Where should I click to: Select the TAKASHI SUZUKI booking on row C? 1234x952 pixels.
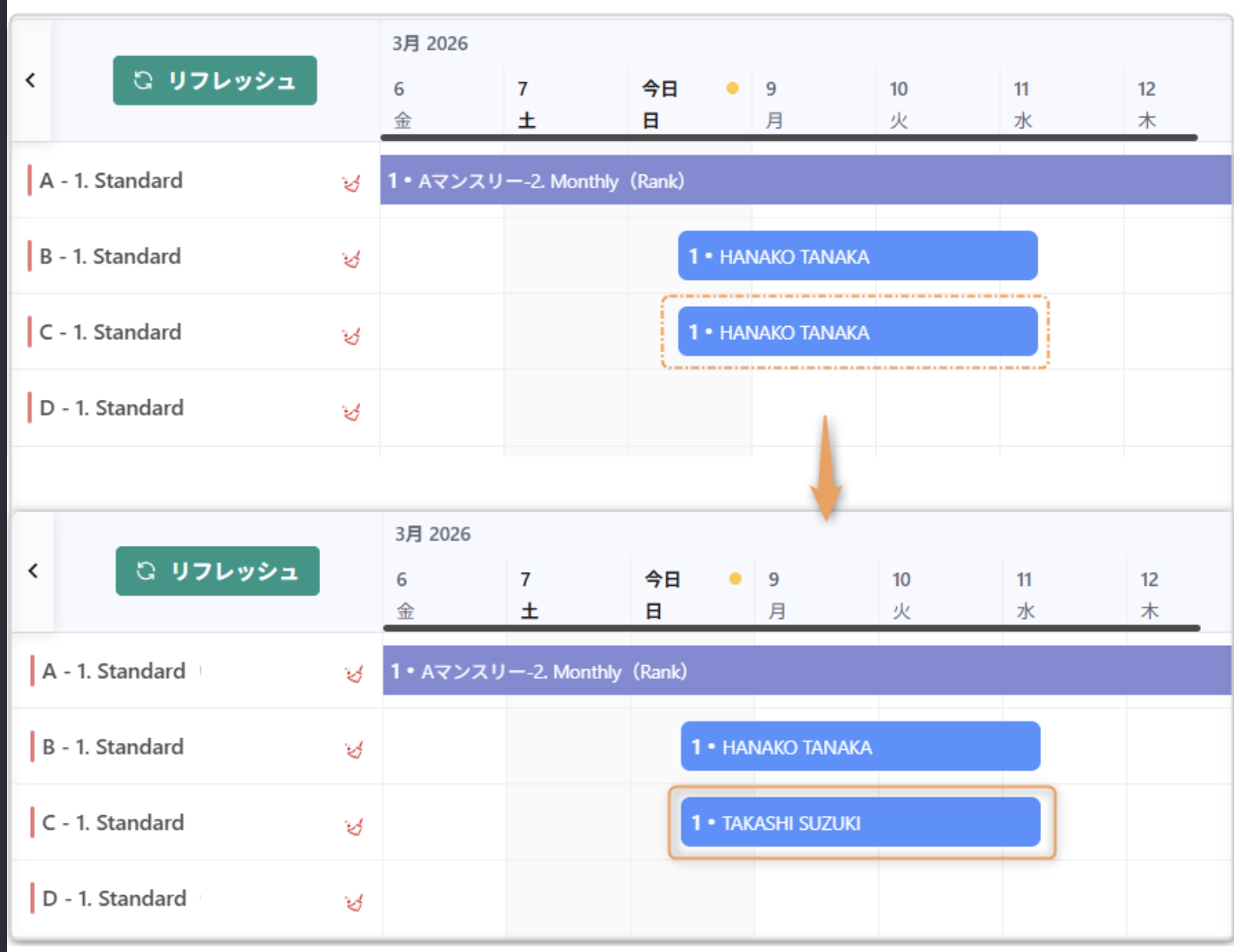(x=859, y=821)
